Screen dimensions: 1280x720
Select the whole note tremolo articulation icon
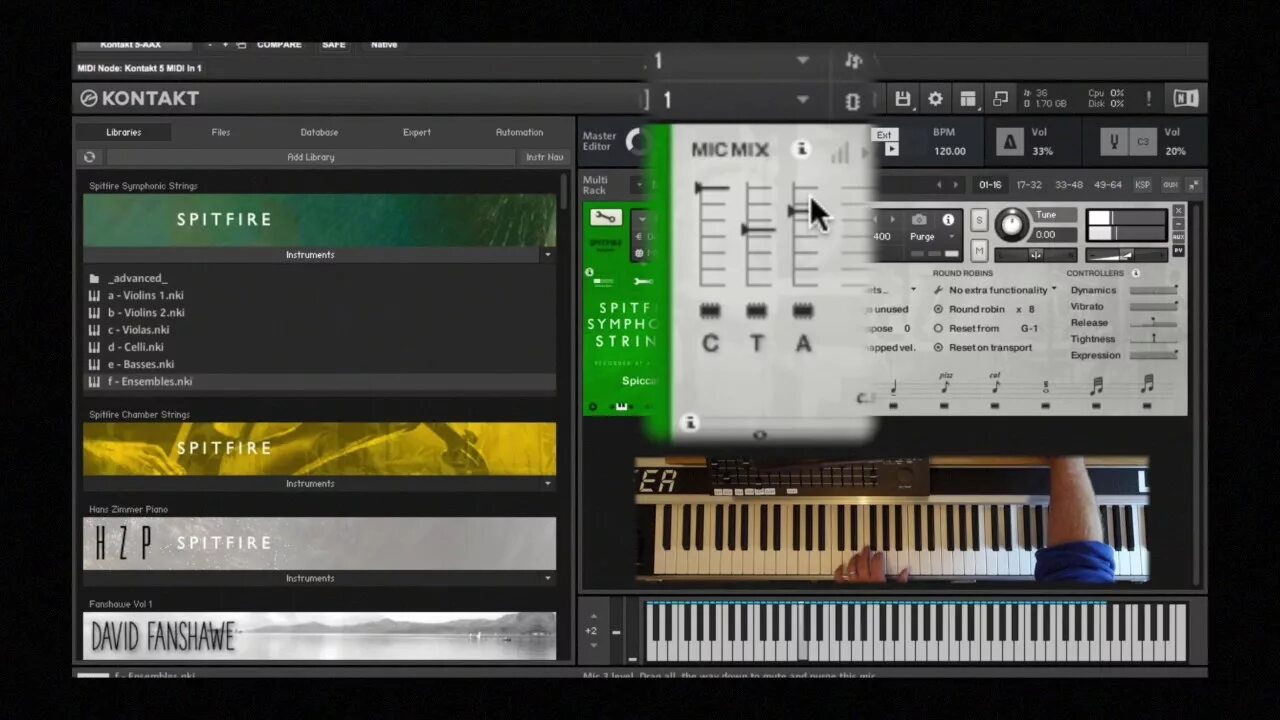click(1046, 387)
